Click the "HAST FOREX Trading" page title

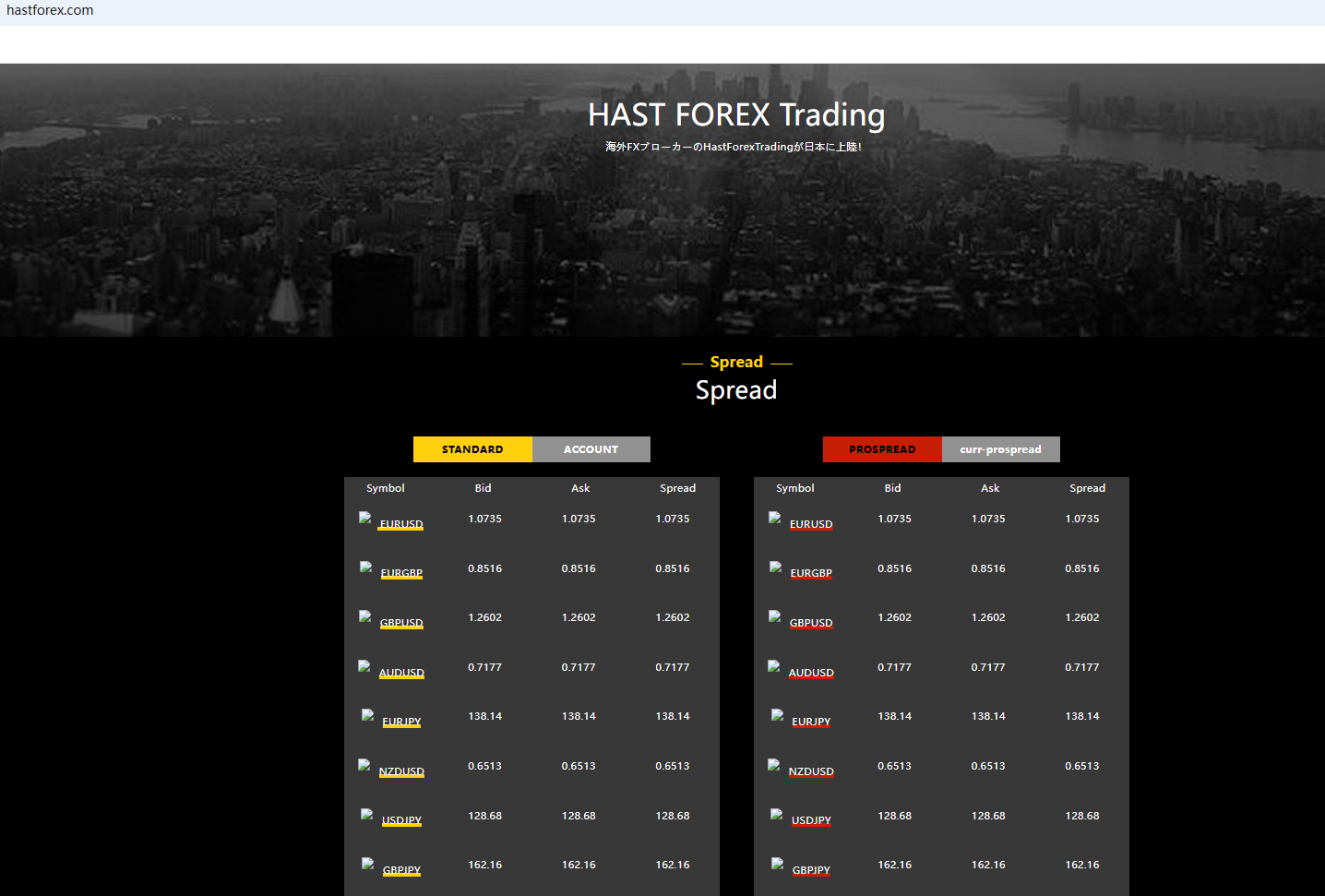pos(736,115)
